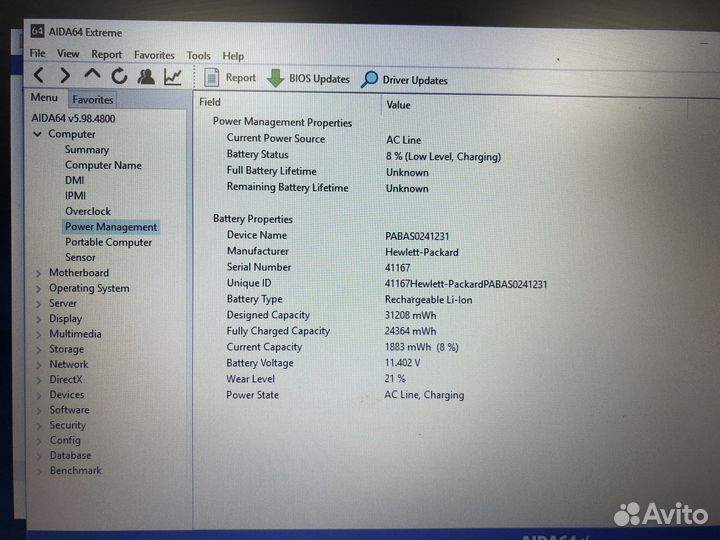The image size is (720, 540).
Task: Open the Help menu
Action: coord(233,56)
